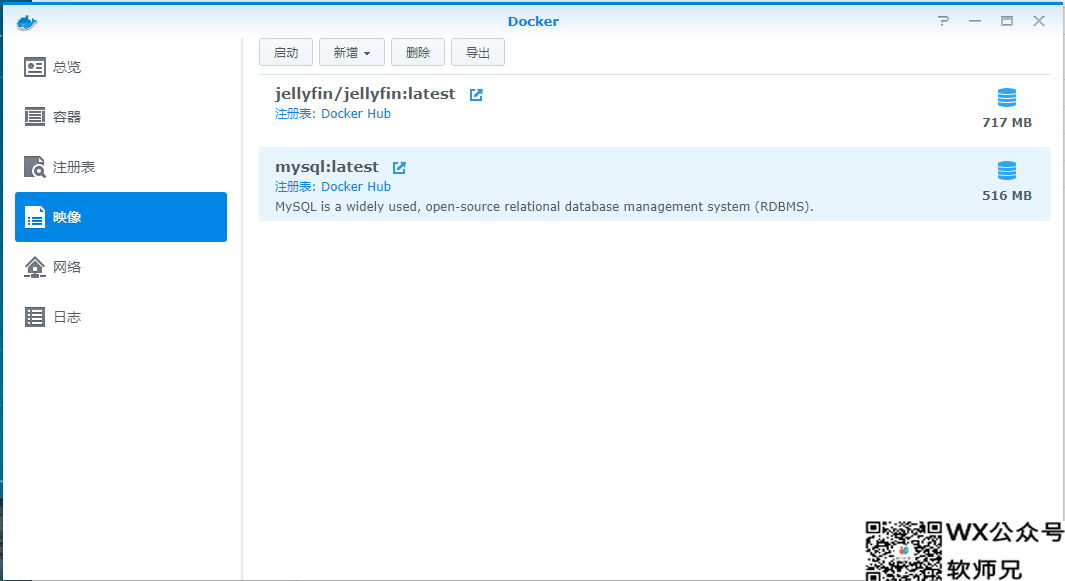
Task: Select the mysql:latest image name
Action: (327, 167)
